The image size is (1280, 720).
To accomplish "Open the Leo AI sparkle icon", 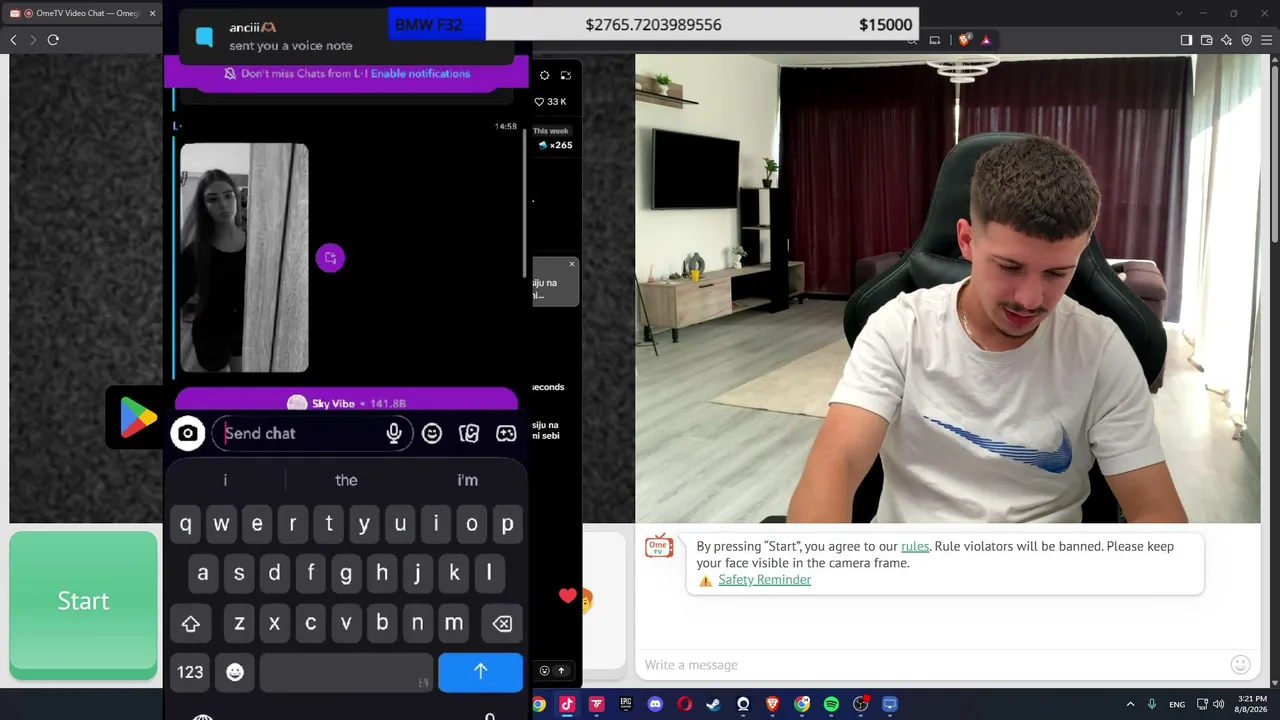I will click(x=1227, y=40).
